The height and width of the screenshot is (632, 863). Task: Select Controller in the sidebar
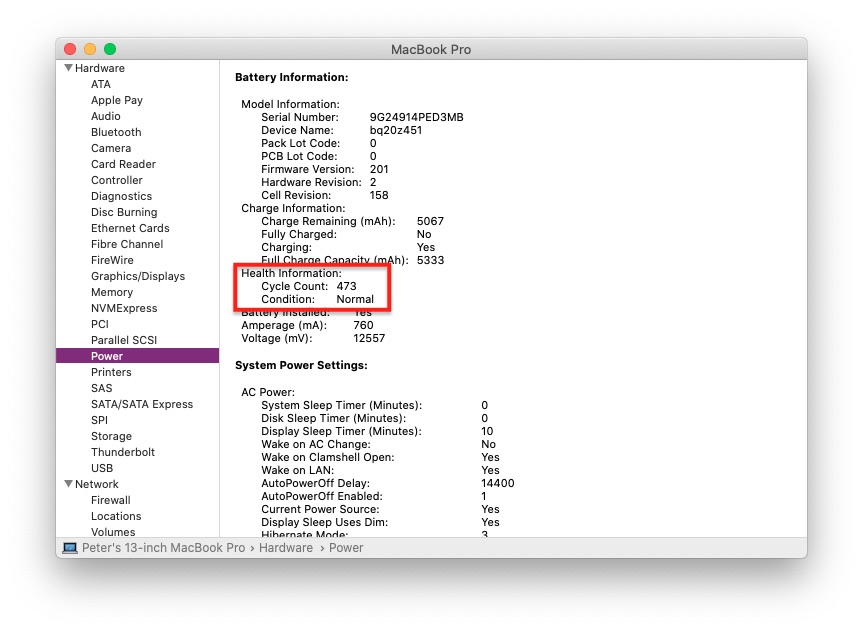[117, 180]
